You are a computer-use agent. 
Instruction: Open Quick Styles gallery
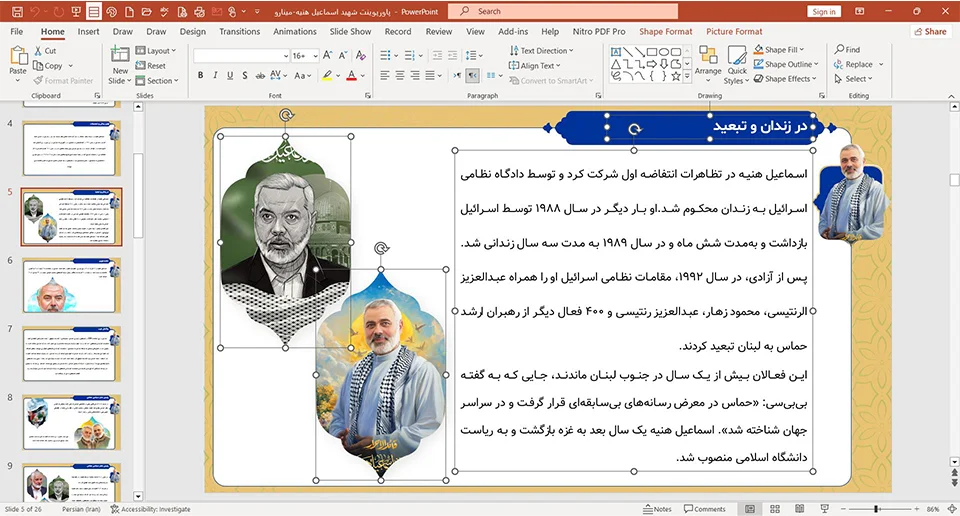(x=737, y=65)
